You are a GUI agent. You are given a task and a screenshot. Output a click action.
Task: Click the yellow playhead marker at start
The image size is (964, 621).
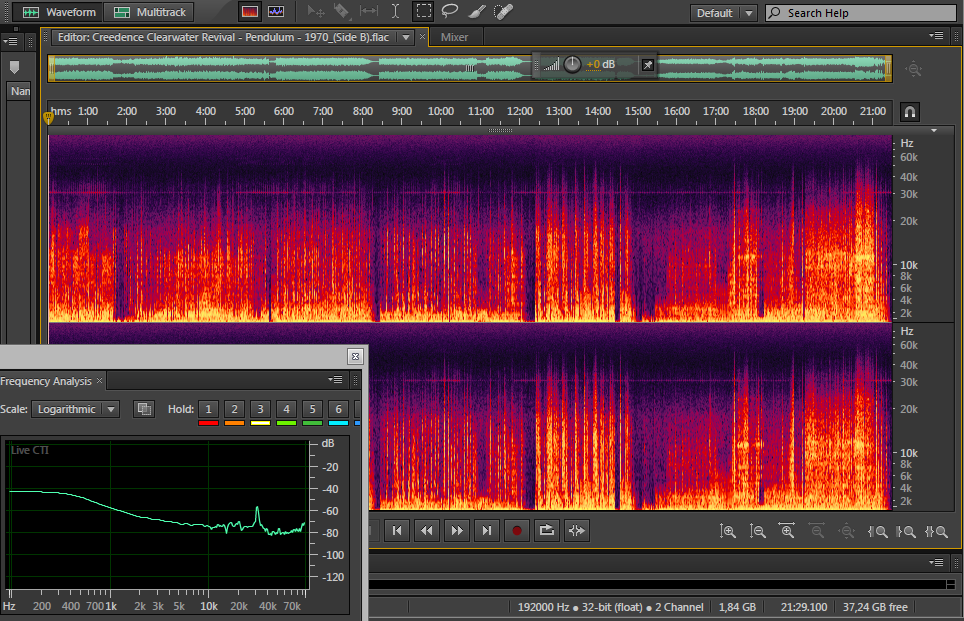(x=49, y=117)
